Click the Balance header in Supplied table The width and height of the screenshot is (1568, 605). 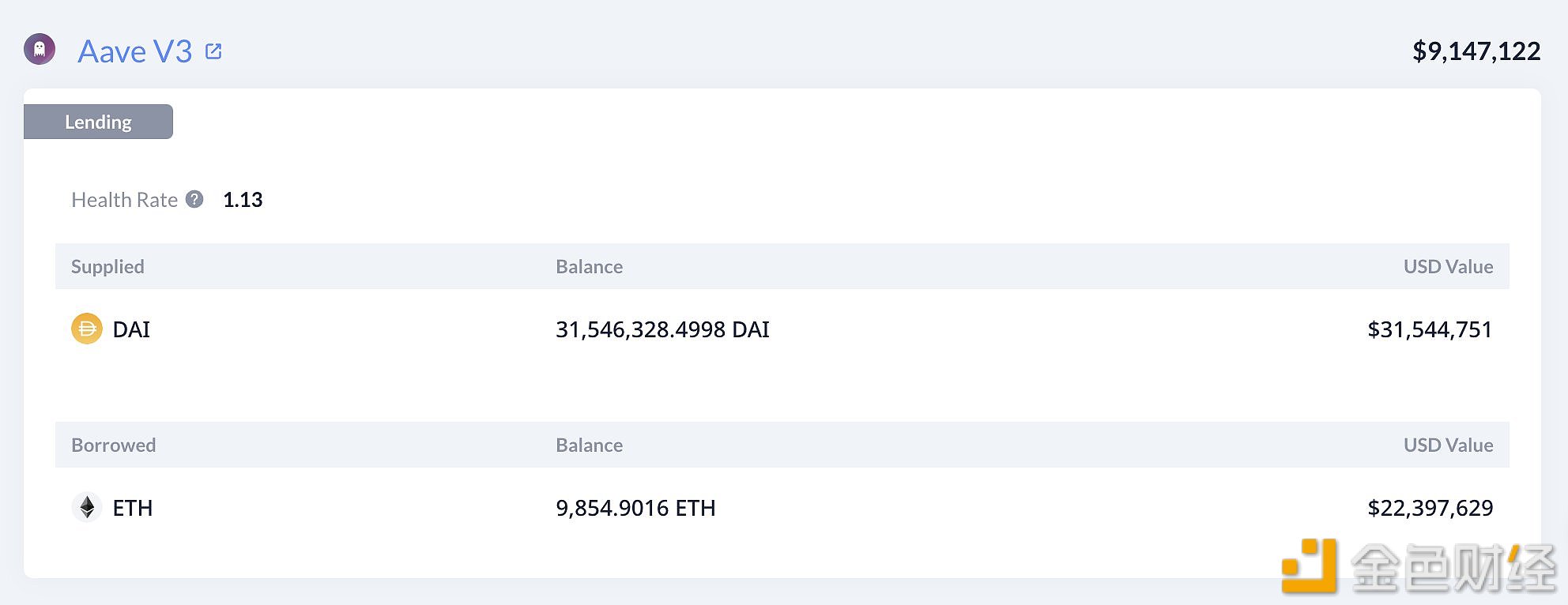[589, 266]
